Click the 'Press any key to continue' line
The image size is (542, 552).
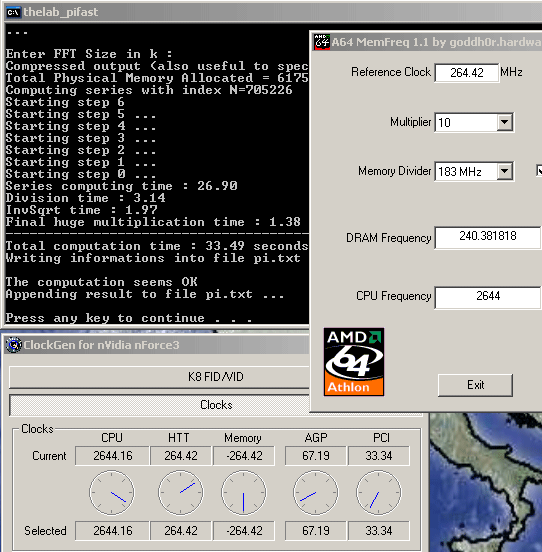click(x=129, y=318)
